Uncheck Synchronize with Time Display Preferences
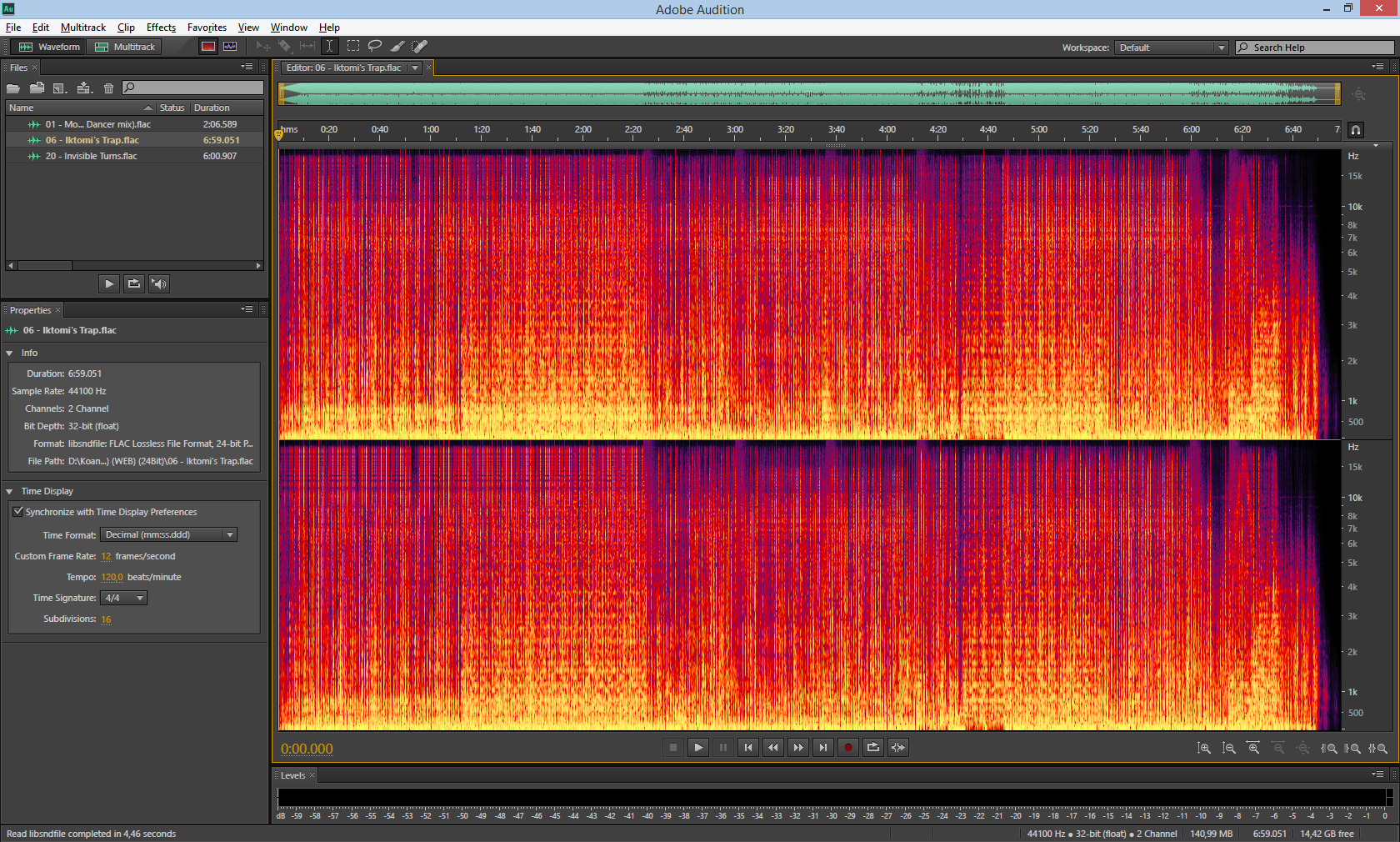The height and width of the screenshot is (842, 1400). 17,512
